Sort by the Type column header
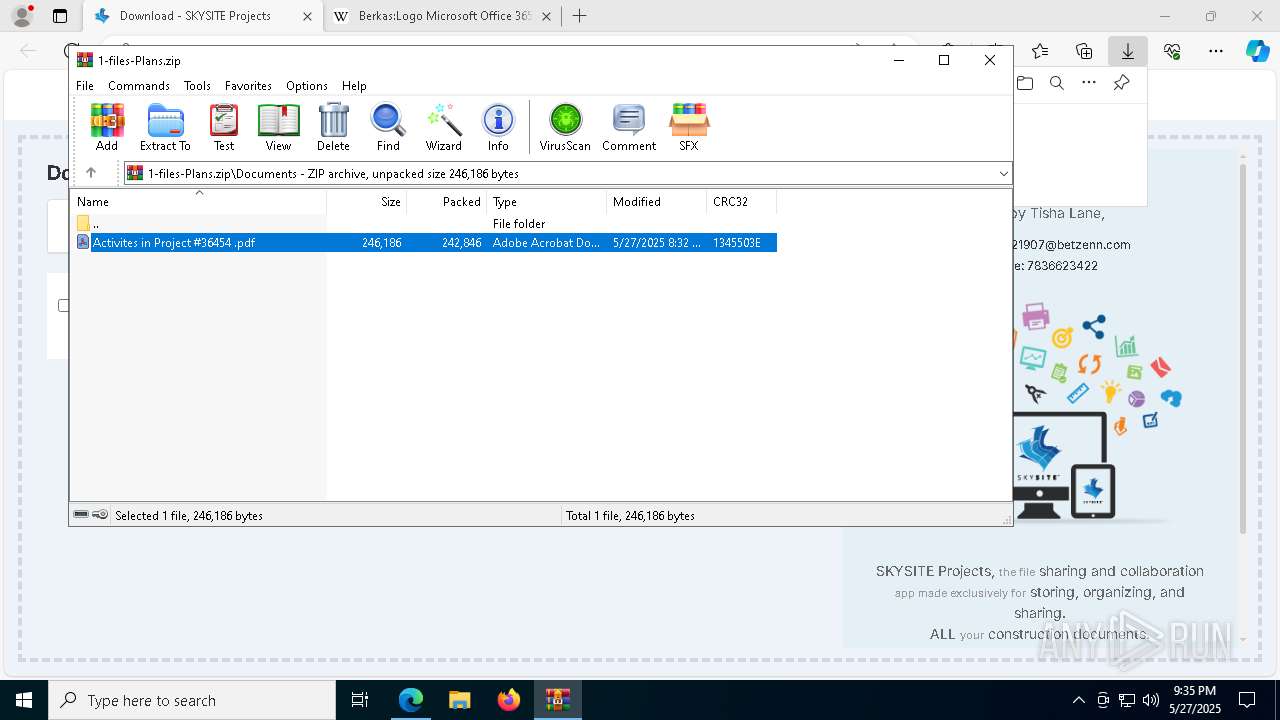This screenshot has width=1280, height=720. [x=547, y=202]
